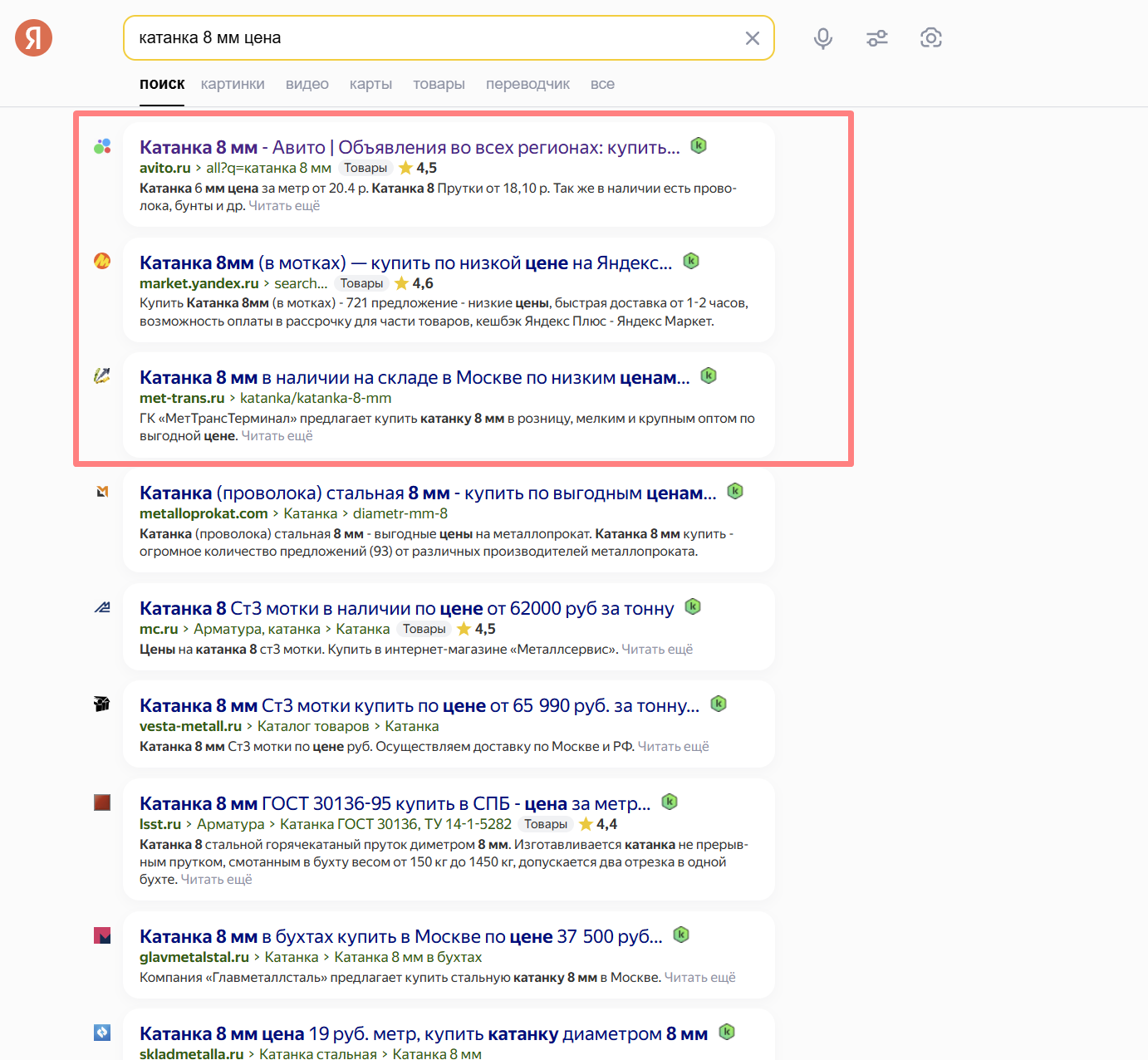The width and height of the screenshot is (1148, 1060).
Task: Open 'Катанка 8 мм - Авито' result title
Action: 410,147
